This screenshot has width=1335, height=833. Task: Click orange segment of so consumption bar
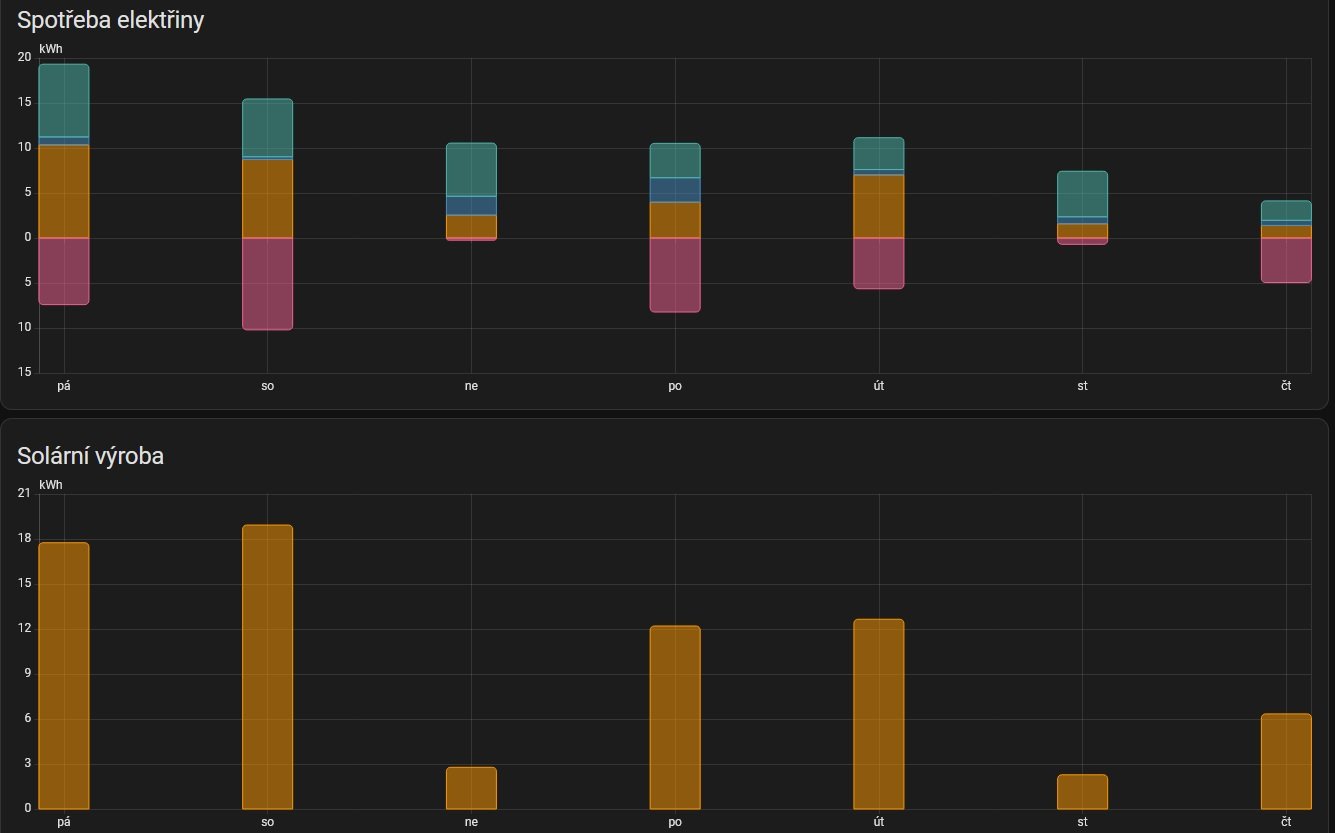pos(267,199)
